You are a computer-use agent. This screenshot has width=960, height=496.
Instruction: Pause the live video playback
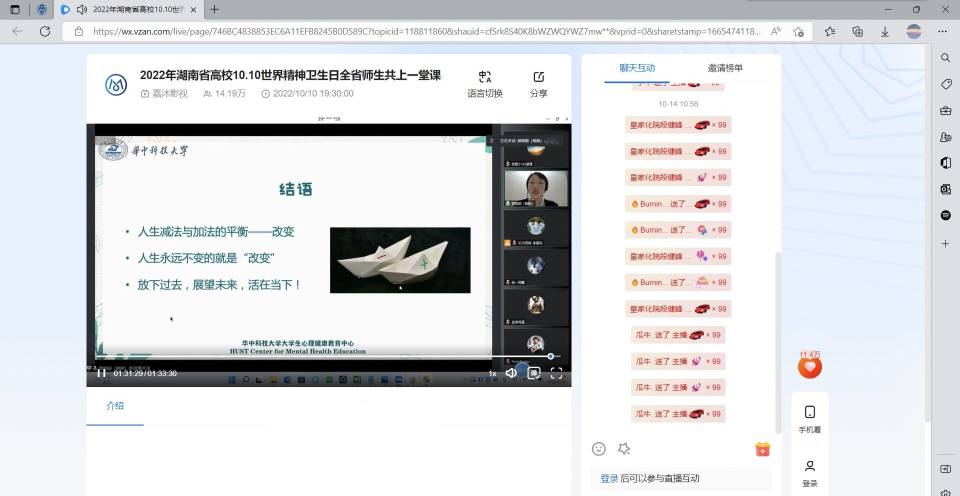101,373
